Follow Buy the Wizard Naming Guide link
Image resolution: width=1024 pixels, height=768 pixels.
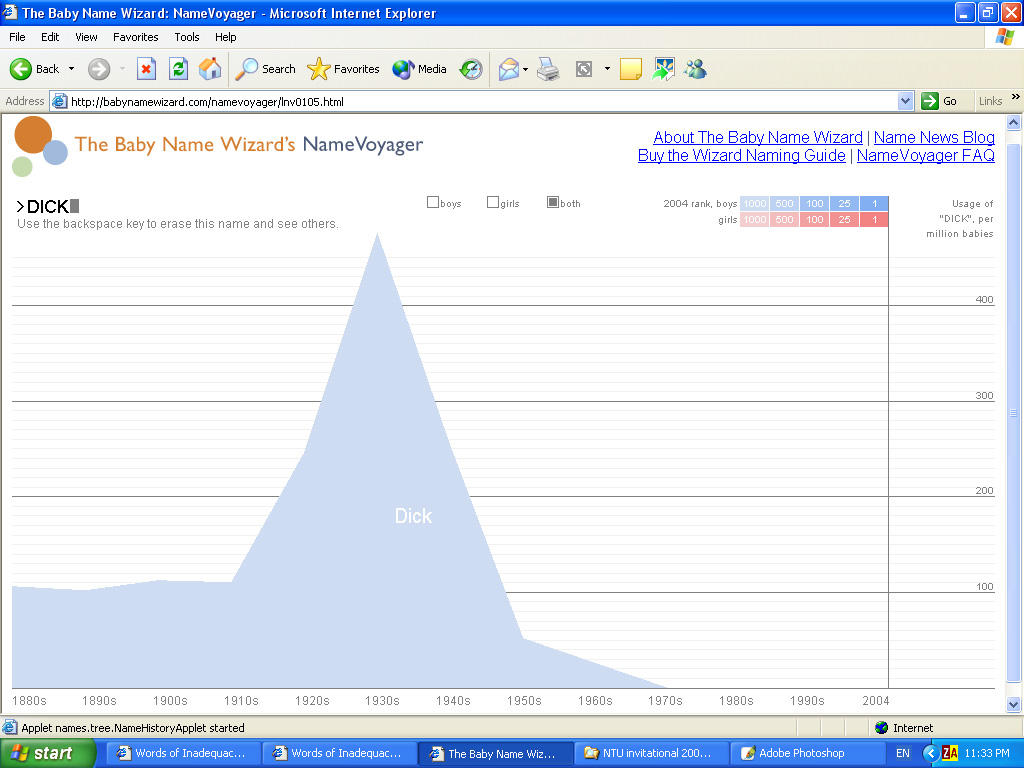pos(741,155)
